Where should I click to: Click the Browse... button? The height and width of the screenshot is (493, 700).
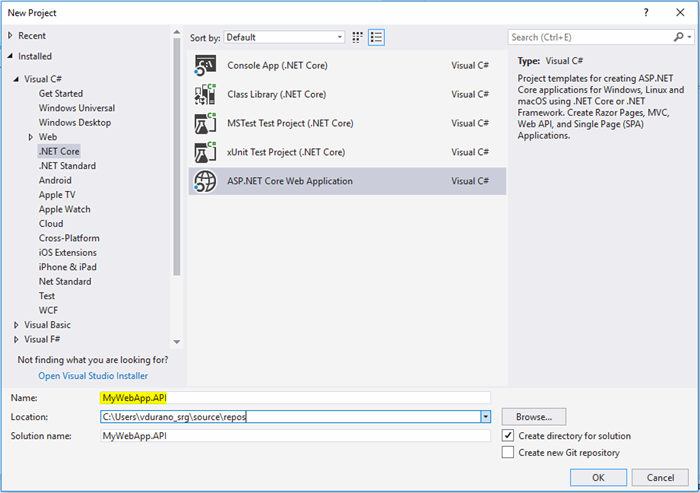pos(534,417)
